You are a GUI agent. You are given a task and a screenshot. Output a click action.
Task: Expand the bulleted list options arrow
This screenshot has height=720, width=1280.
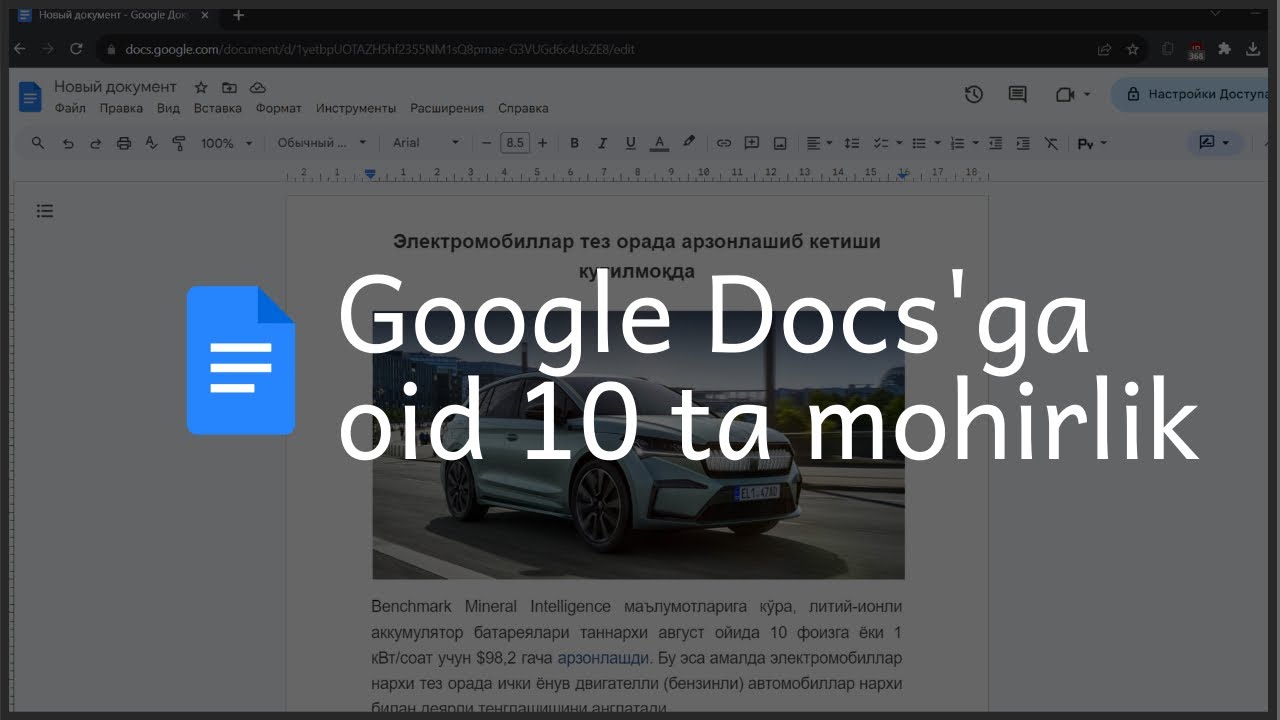tap(937, 143)
